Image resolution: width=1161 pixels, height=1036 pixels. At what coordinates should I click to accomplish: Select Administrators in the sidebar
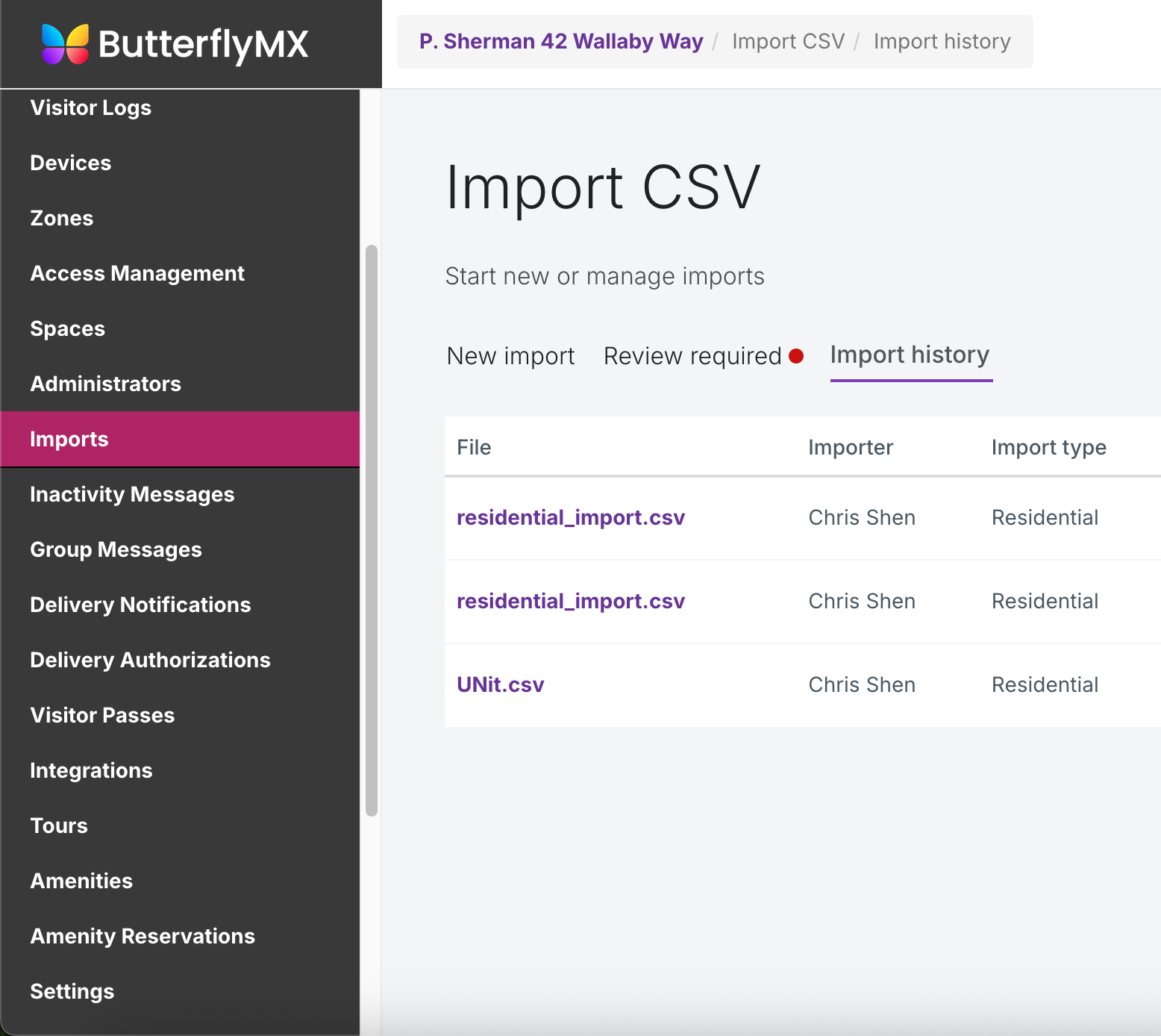pos(105,384)
